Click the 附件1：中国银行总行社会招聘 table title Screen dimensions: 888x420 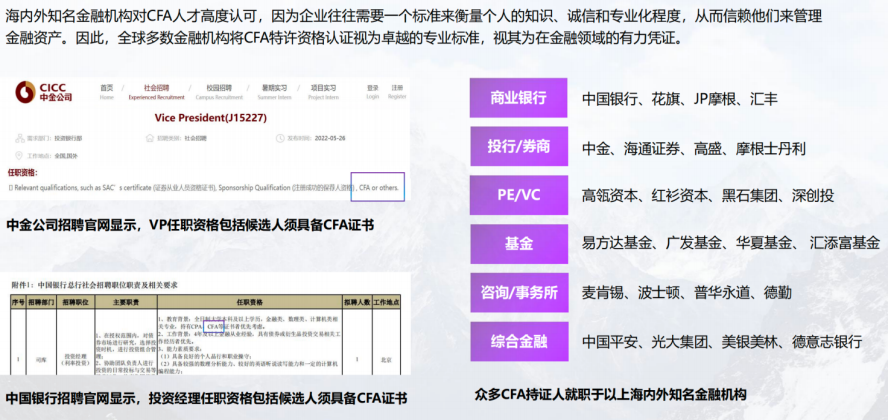(93, 285)
